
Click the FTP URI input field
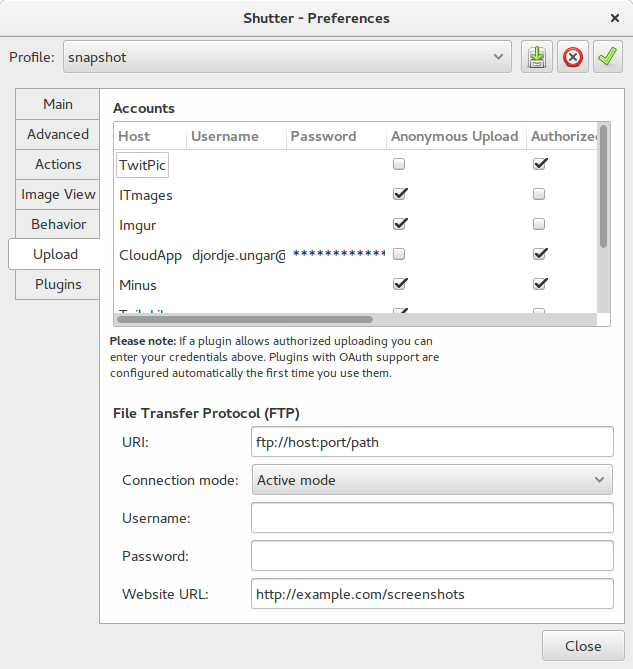tap(432, 442)
